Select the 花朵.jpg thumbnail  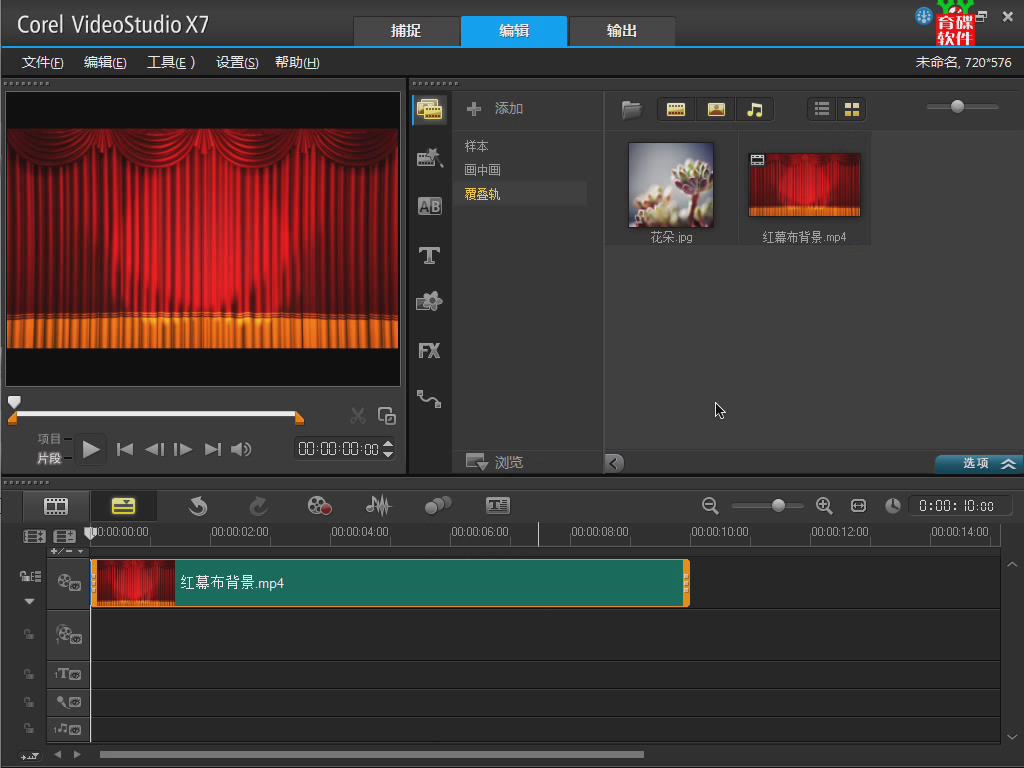[x=671, y=185]
